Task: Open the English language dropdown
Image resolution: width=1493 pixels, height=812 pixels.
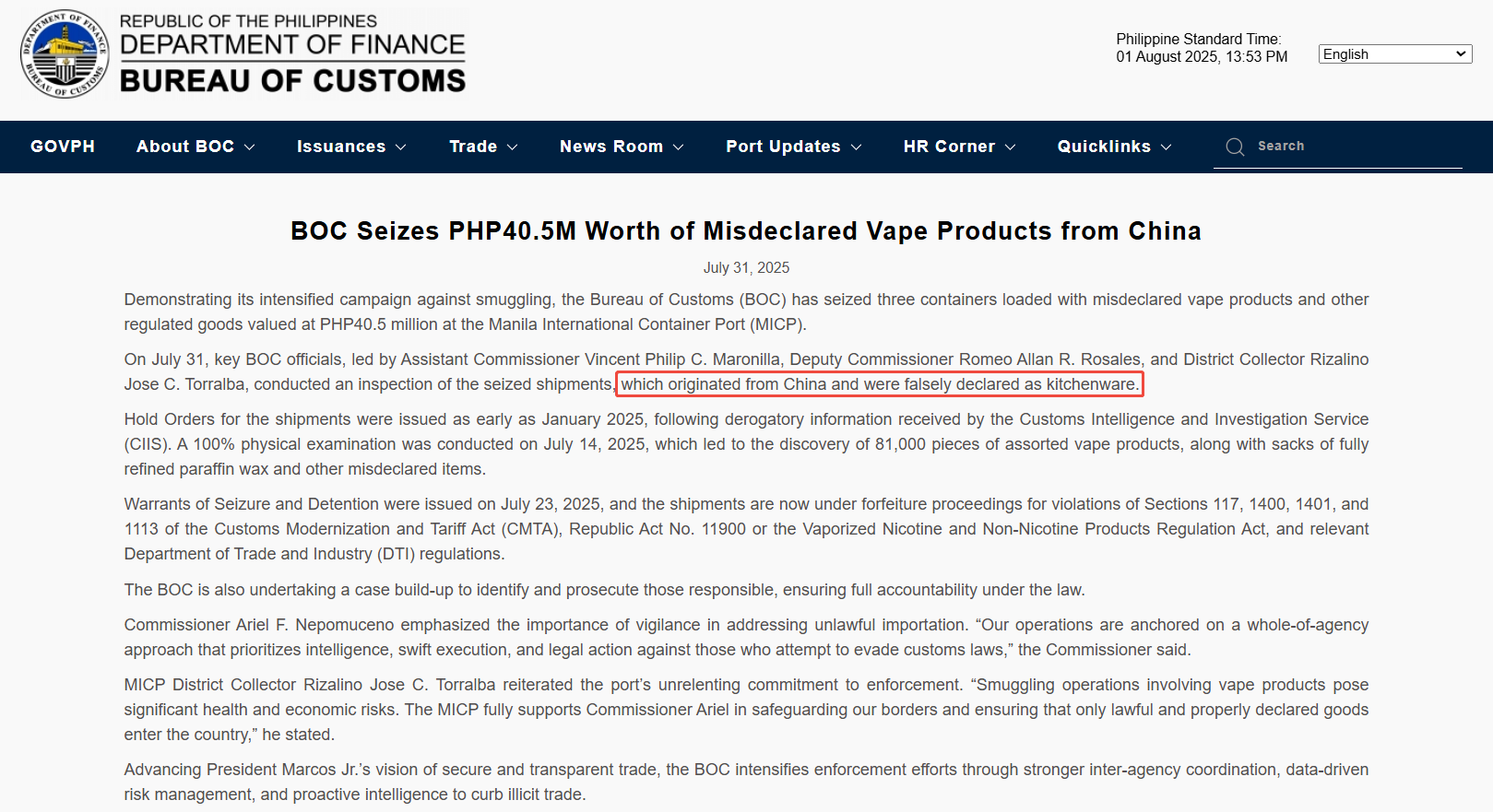Action: pos(1394,54)
